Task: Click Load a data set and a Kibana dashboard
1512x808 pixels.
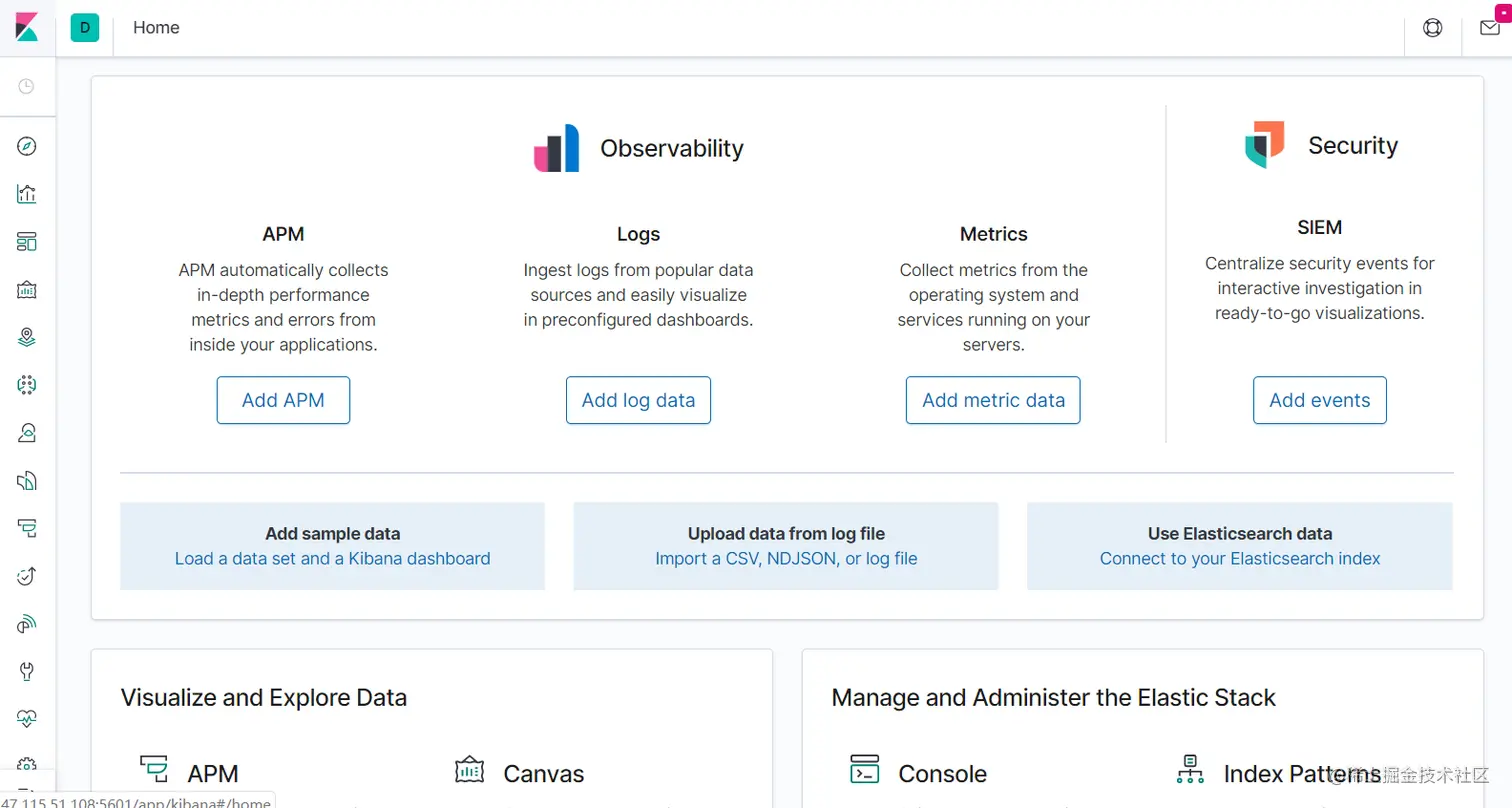Action: coord(332,559)
